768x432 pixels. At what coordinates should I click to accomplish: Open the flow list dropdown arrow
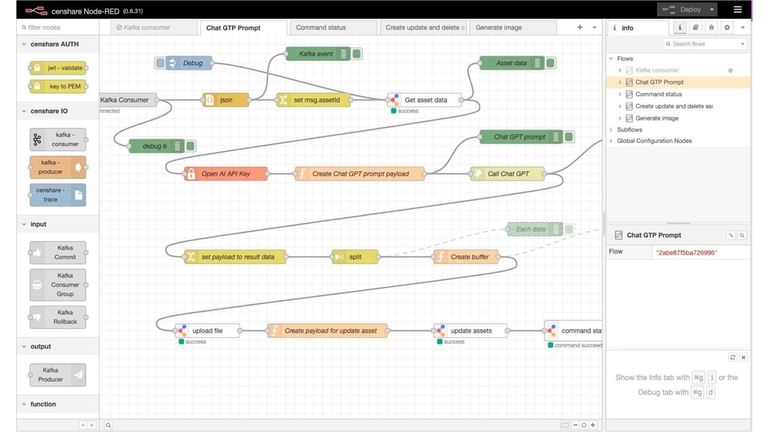point(595,27)
